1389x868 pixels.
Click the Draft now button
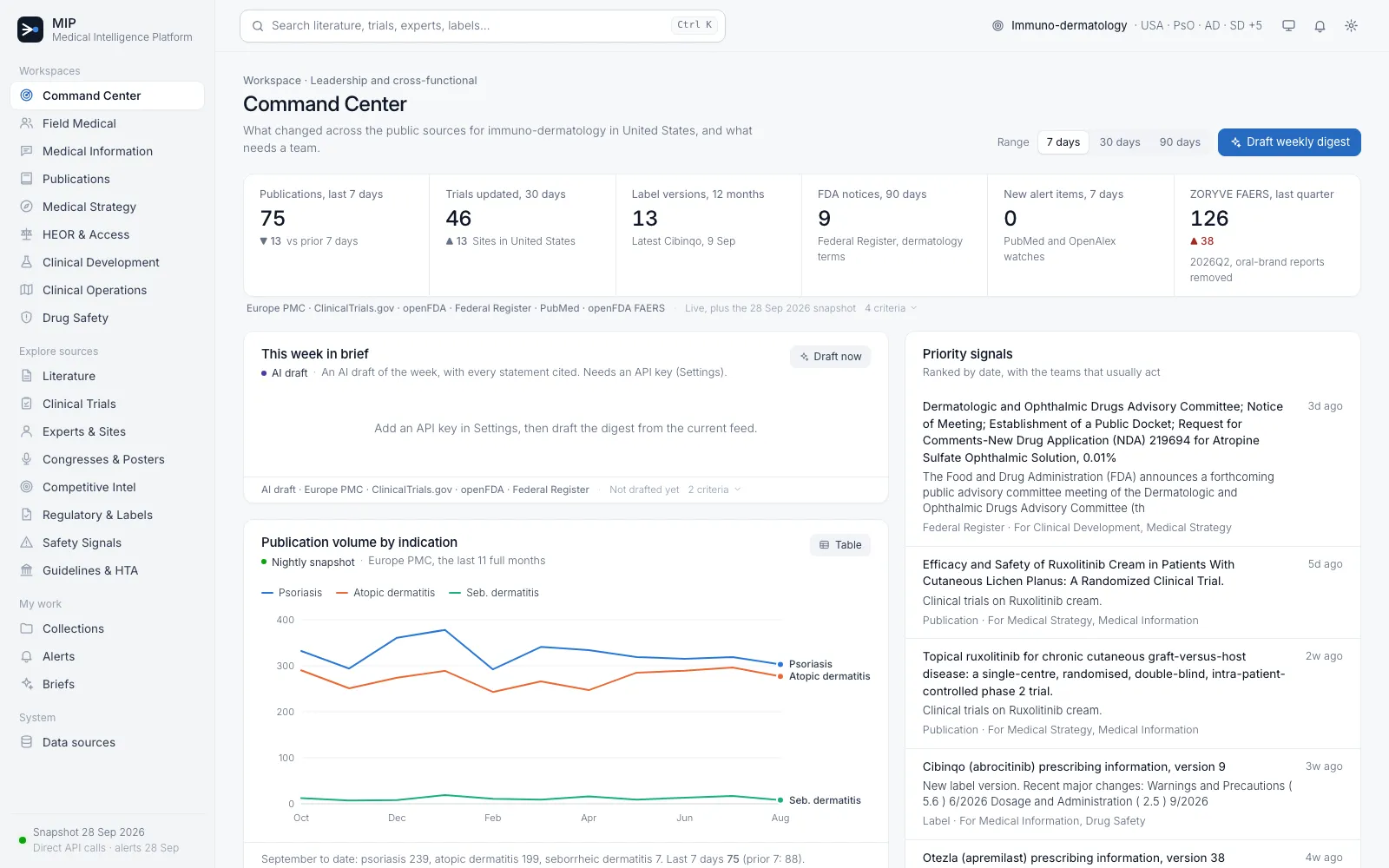point(830,357)
